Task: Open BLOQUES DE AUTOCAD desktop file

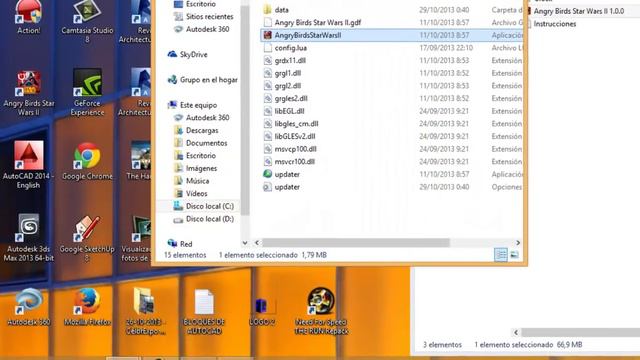Action: coord(204,312)
